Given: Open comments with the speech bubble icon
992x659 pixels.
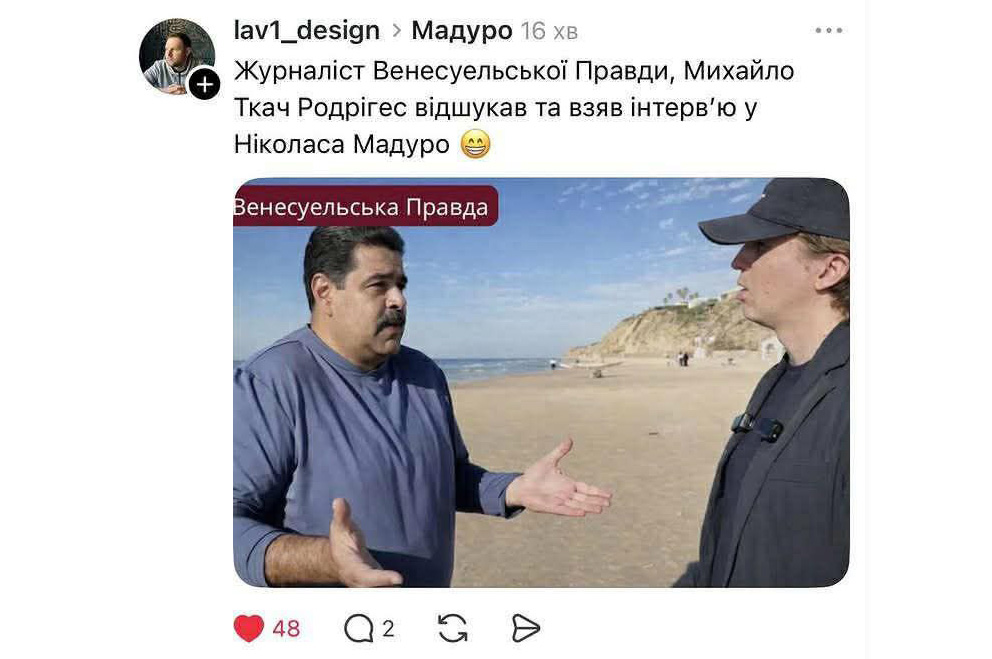Looking at the screenshot, I should click(x=359, y=629).
